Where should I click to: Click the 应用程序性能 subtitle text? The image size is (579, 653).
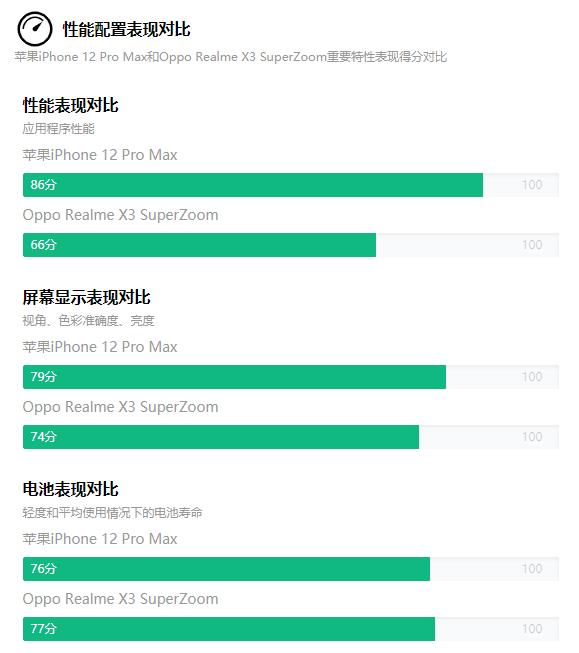pos(59,129)
